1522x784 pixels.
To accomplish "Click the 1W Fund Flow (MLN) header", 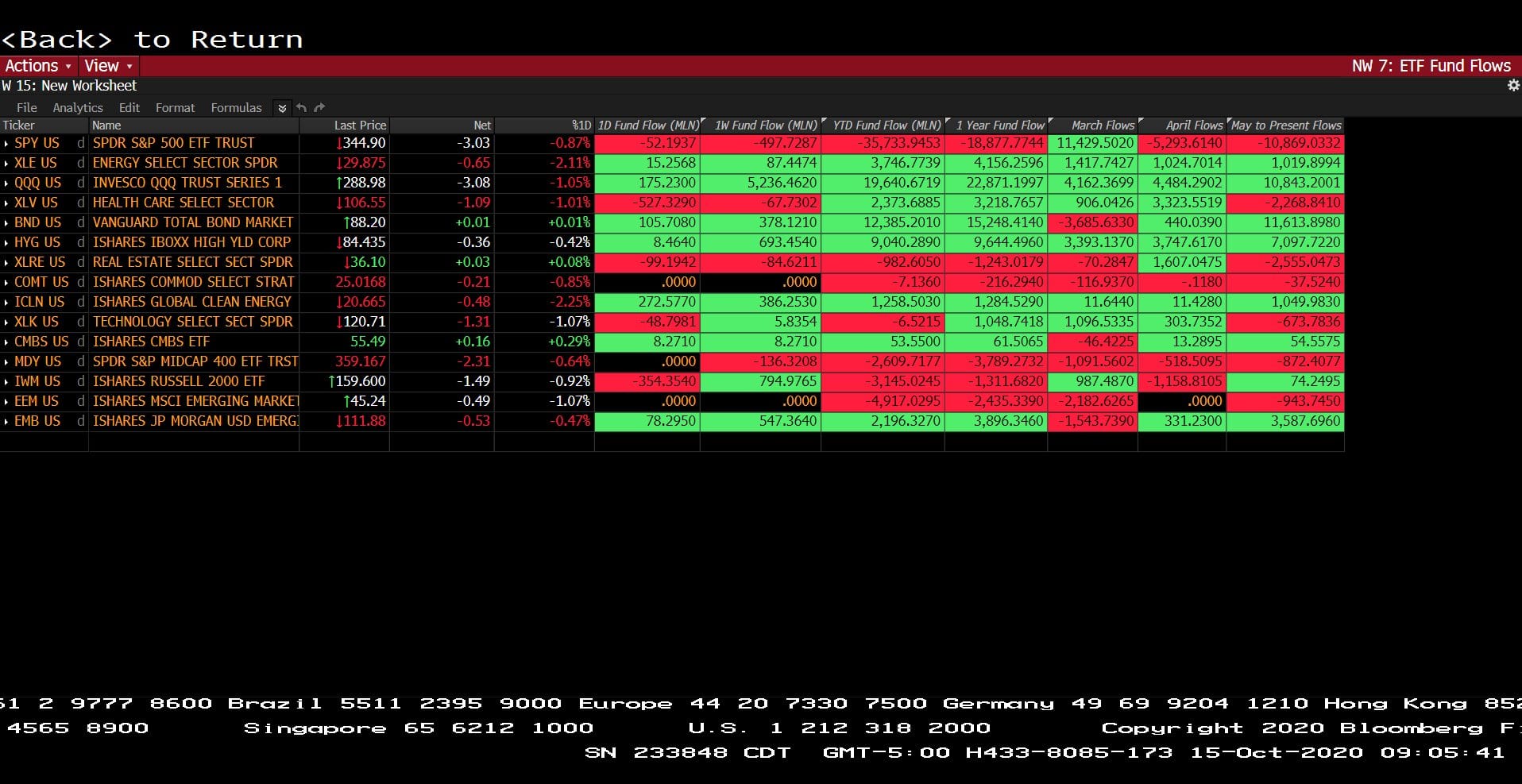I will point(761,126).
